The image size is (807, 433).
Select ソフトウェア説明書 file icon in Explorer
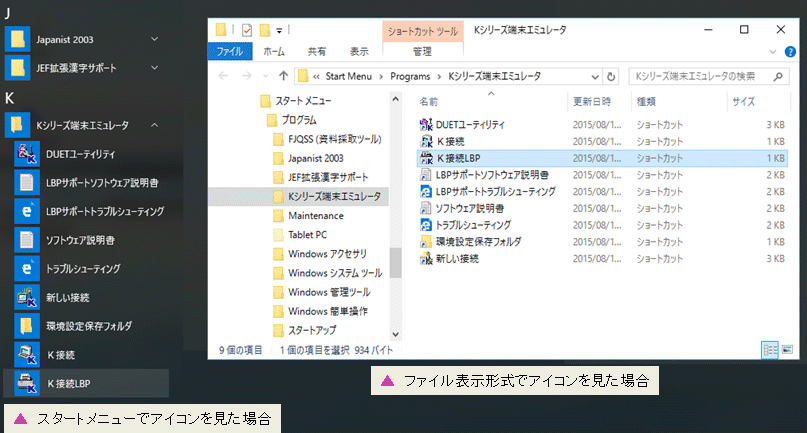pos(426,209)
